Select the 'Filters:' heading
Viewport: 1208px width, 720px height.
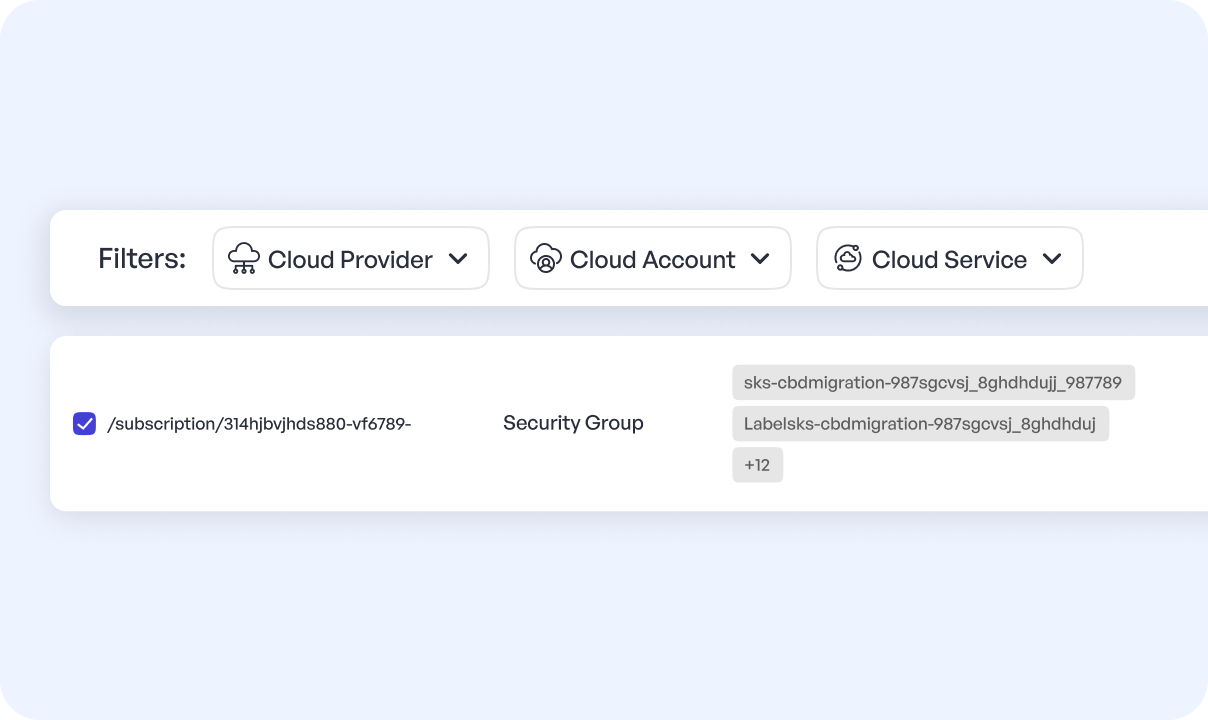141,258
